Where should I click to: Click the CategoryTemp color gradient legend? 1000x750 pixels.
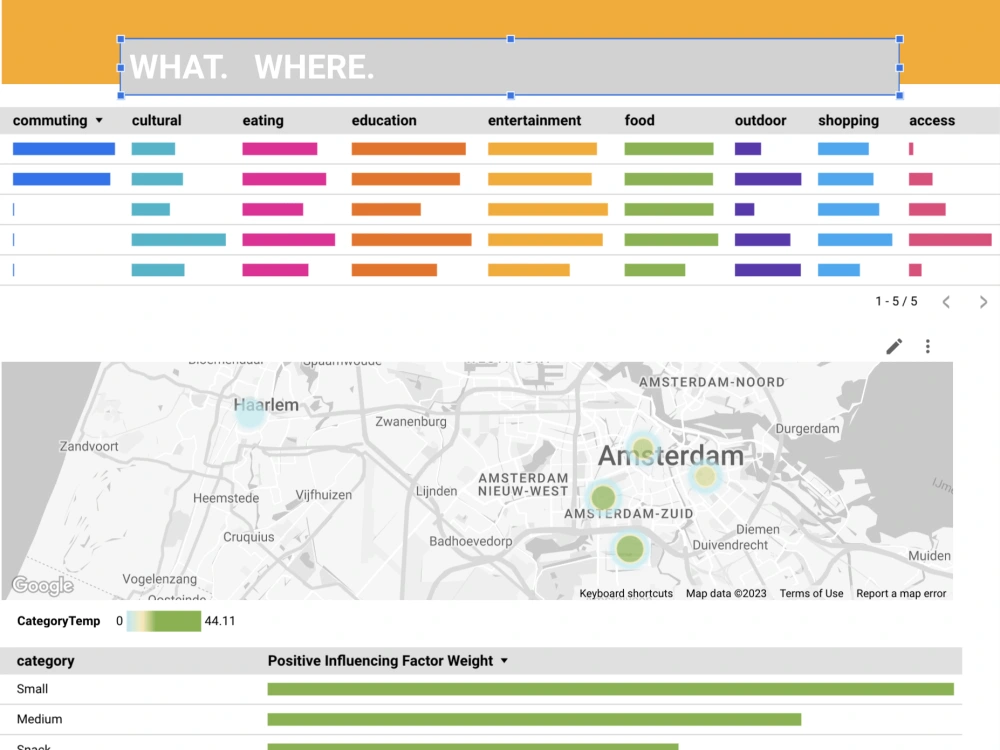pos(164,621)
